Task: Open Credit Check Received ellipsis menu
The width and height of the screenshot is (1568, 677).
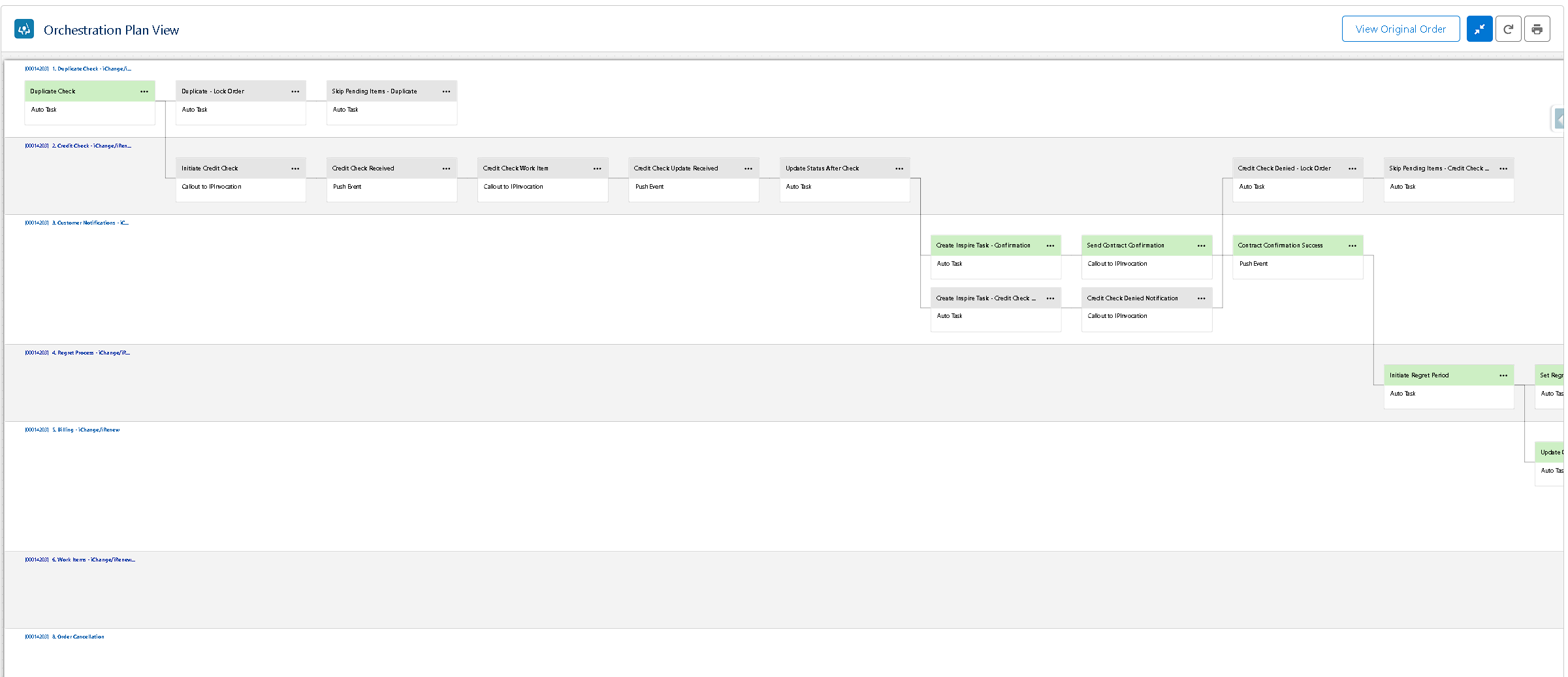Action: 446,168
